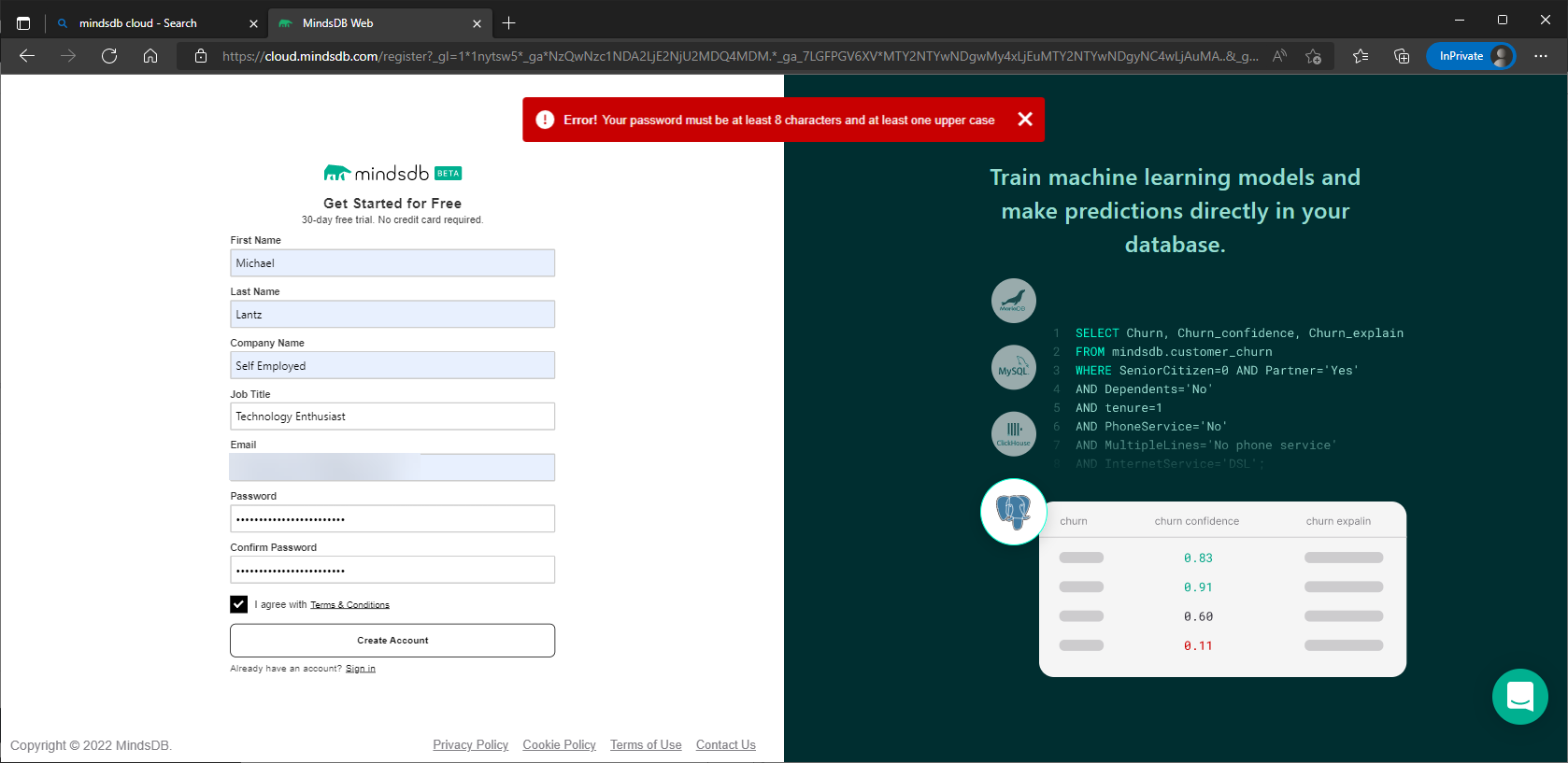This screenshot has height=763, width=1568.
Task: Click the 0.11 churn confidence value
Action: pos(1198,645)
